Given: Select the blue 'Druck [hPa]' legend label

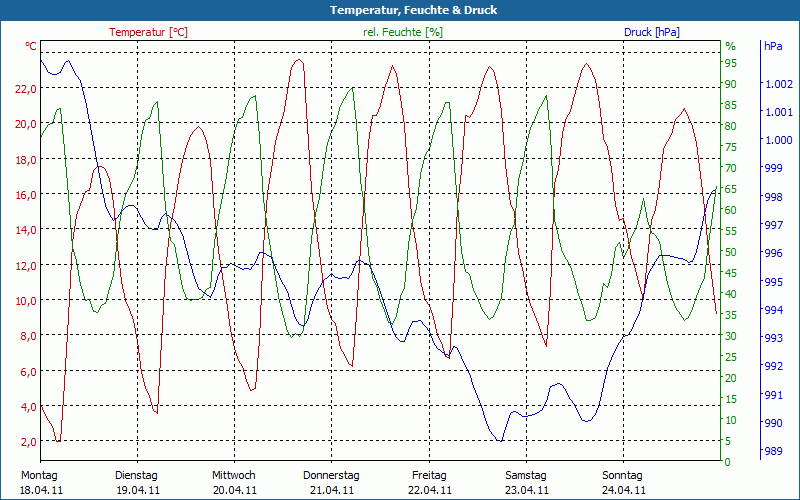Looking at the screenshot, I should (x=652, y=32).
